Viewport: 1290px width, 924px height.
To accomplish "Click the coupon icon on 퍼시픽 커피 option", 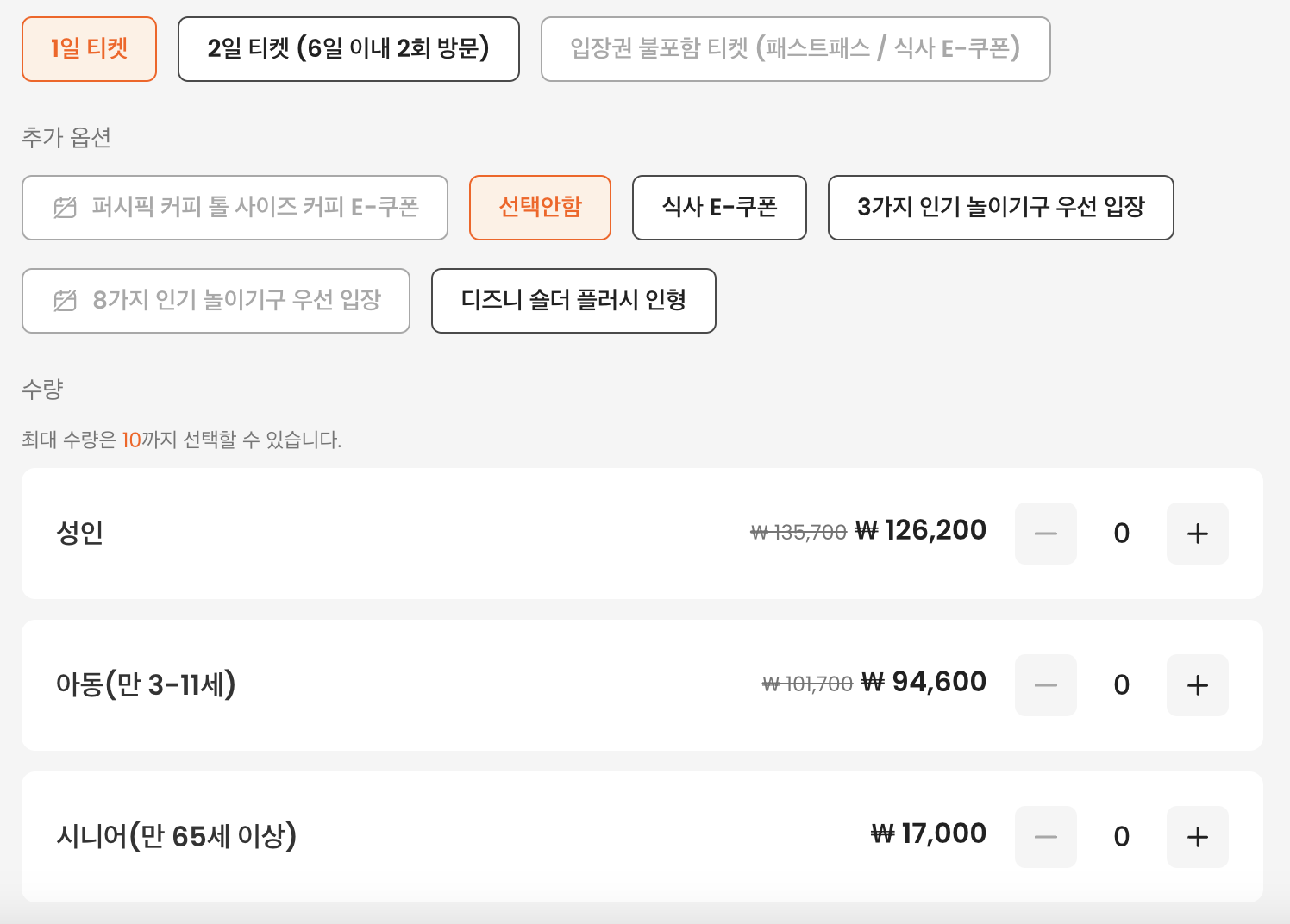I will (64, 207).
